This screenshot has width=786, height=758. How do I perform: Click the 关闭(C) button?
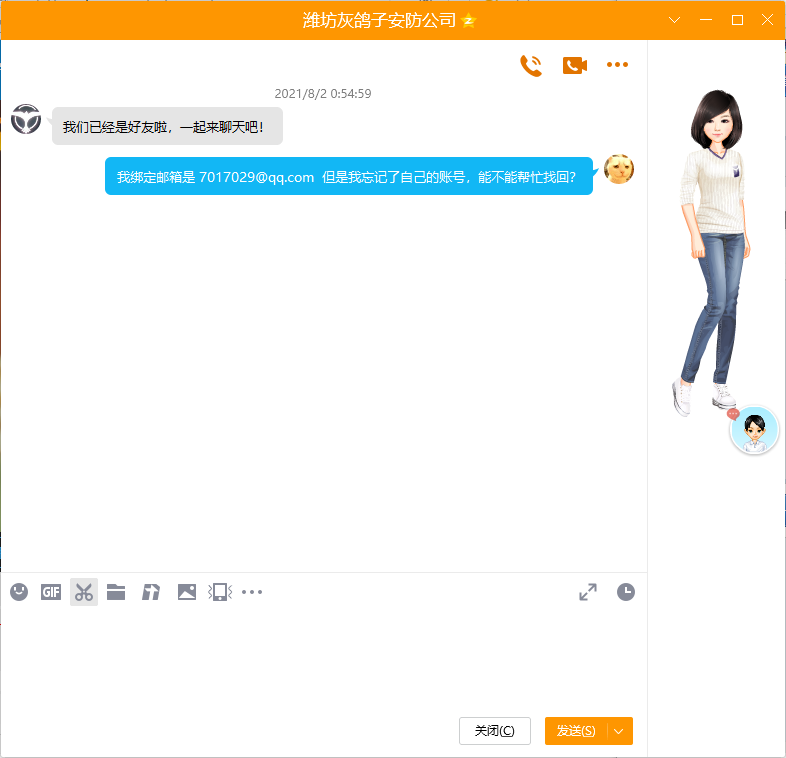click(x=495, y=731)
